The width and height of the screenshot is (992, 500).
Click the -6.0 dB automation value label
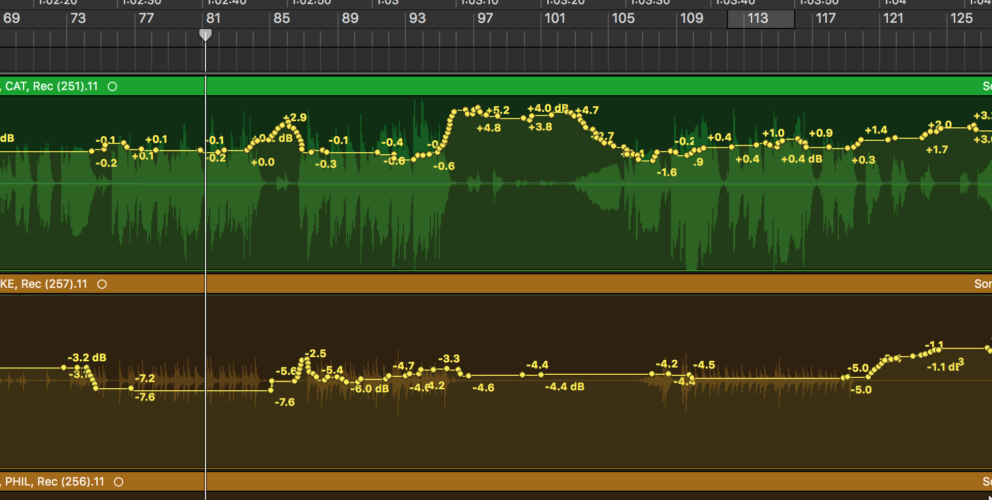369,389
